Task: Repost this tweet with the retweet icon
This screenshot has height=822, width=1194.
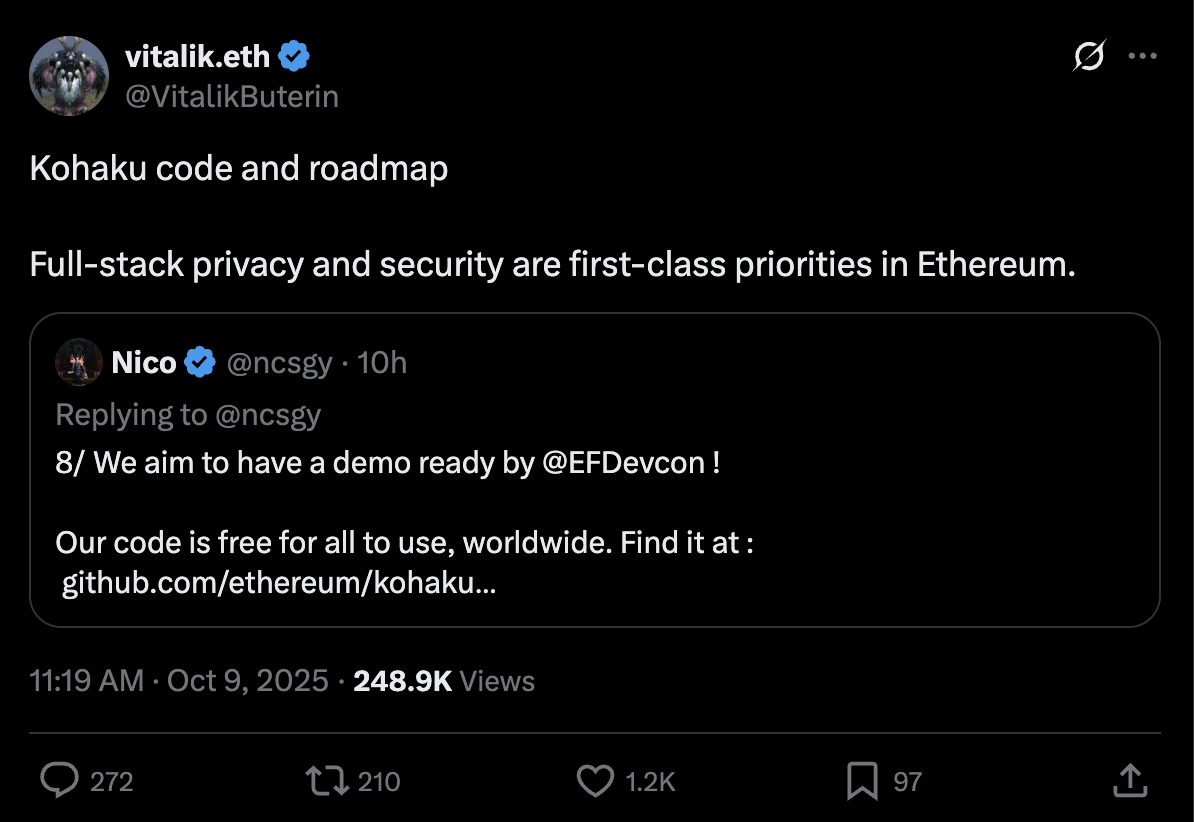Action: (327, 780)
